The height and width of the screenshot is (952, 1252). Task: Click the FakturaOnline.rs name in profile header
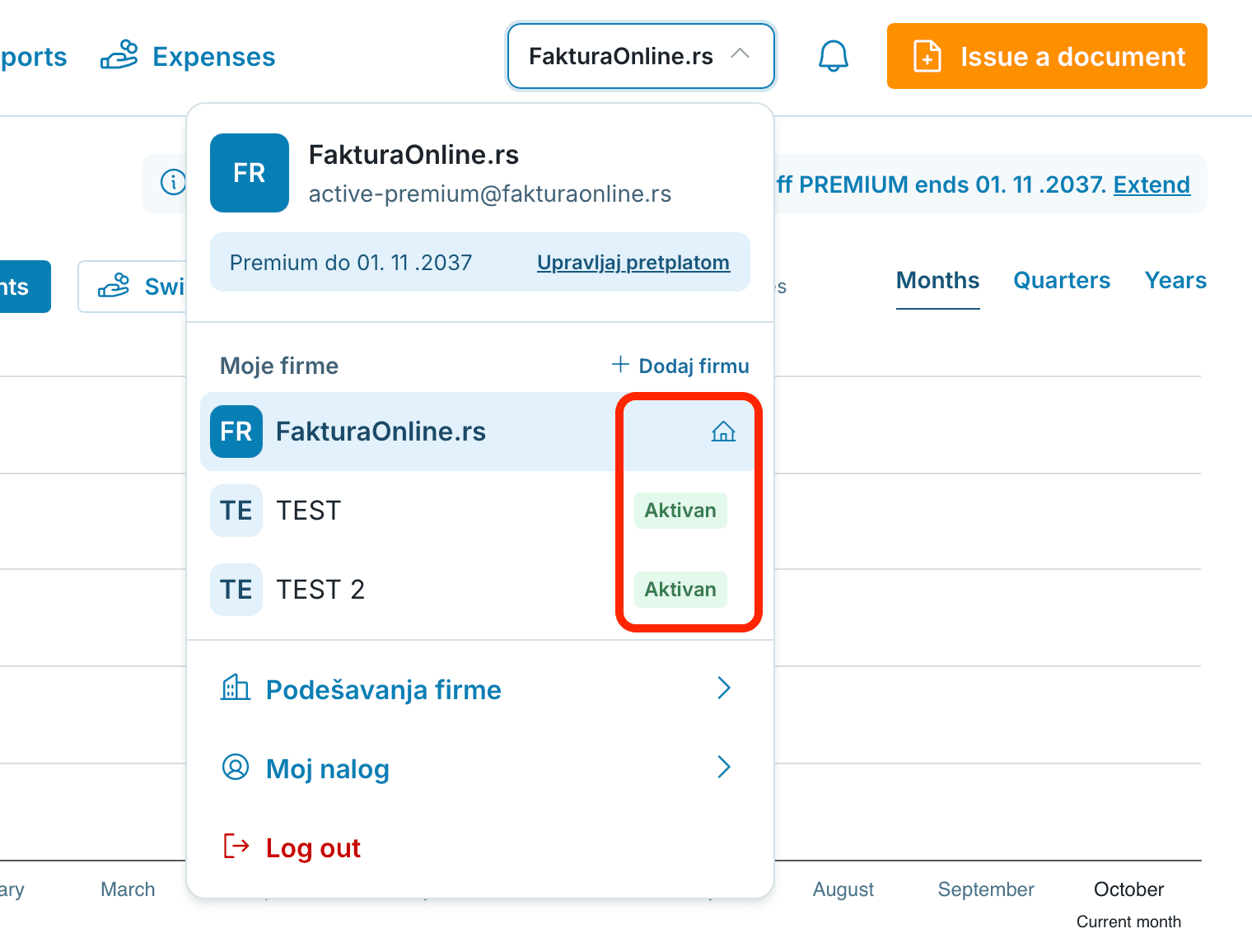point(413,155)
